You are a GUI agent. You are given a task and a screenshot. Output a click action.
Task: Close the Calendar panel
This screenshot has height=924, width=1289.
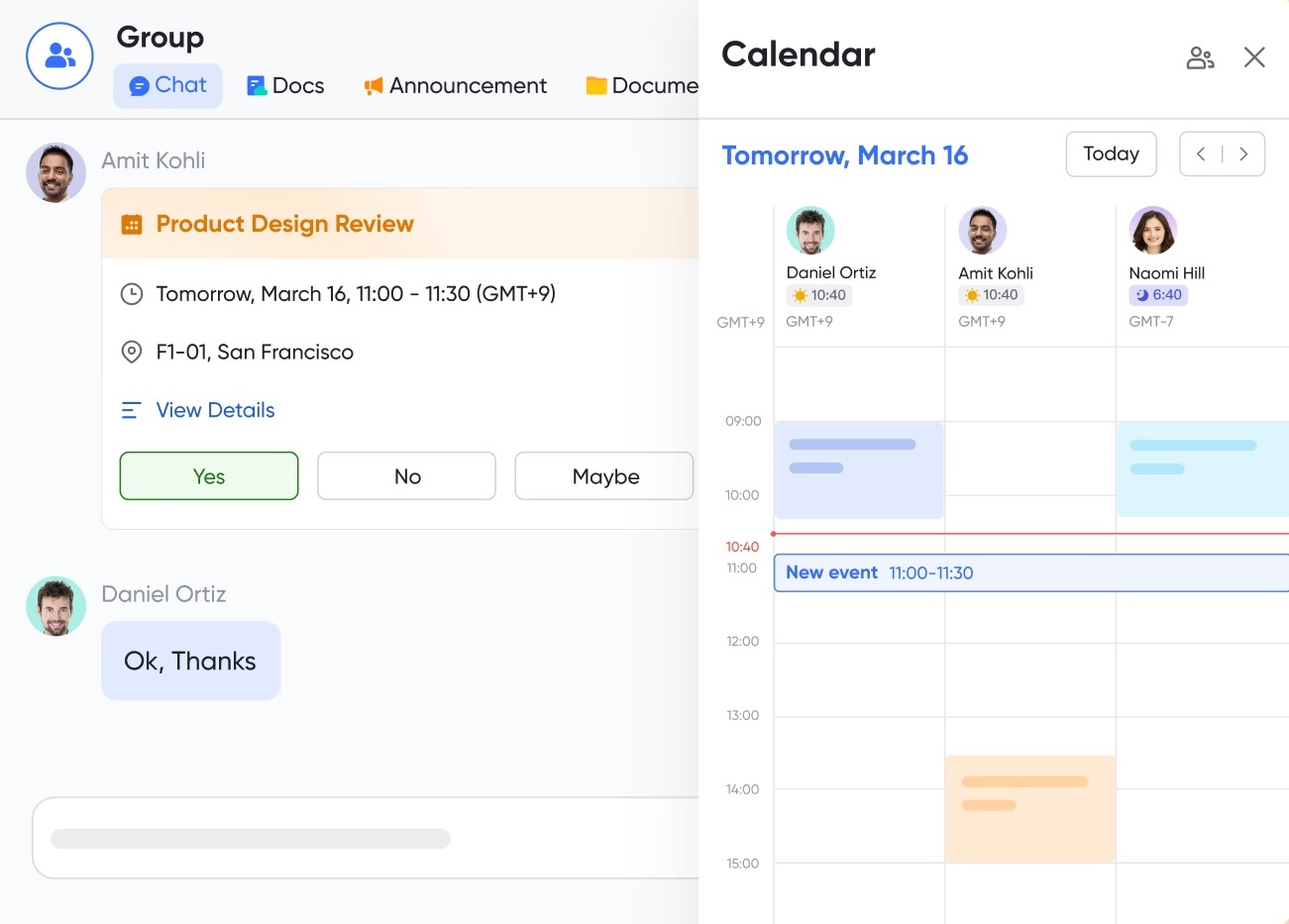[1254, 57]
